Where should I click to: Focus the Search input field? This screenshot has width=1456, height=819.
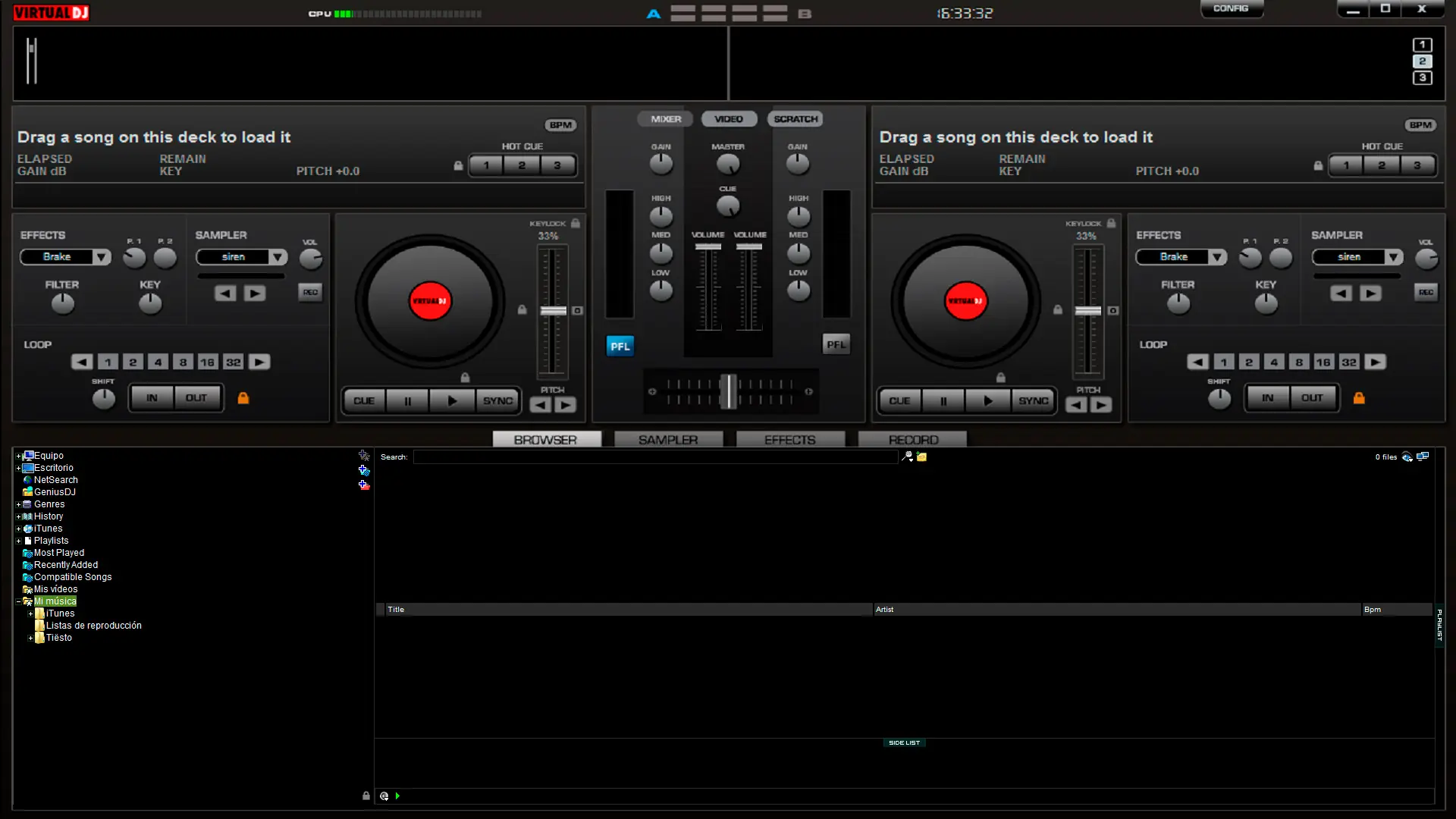click(x=656, y=457)
